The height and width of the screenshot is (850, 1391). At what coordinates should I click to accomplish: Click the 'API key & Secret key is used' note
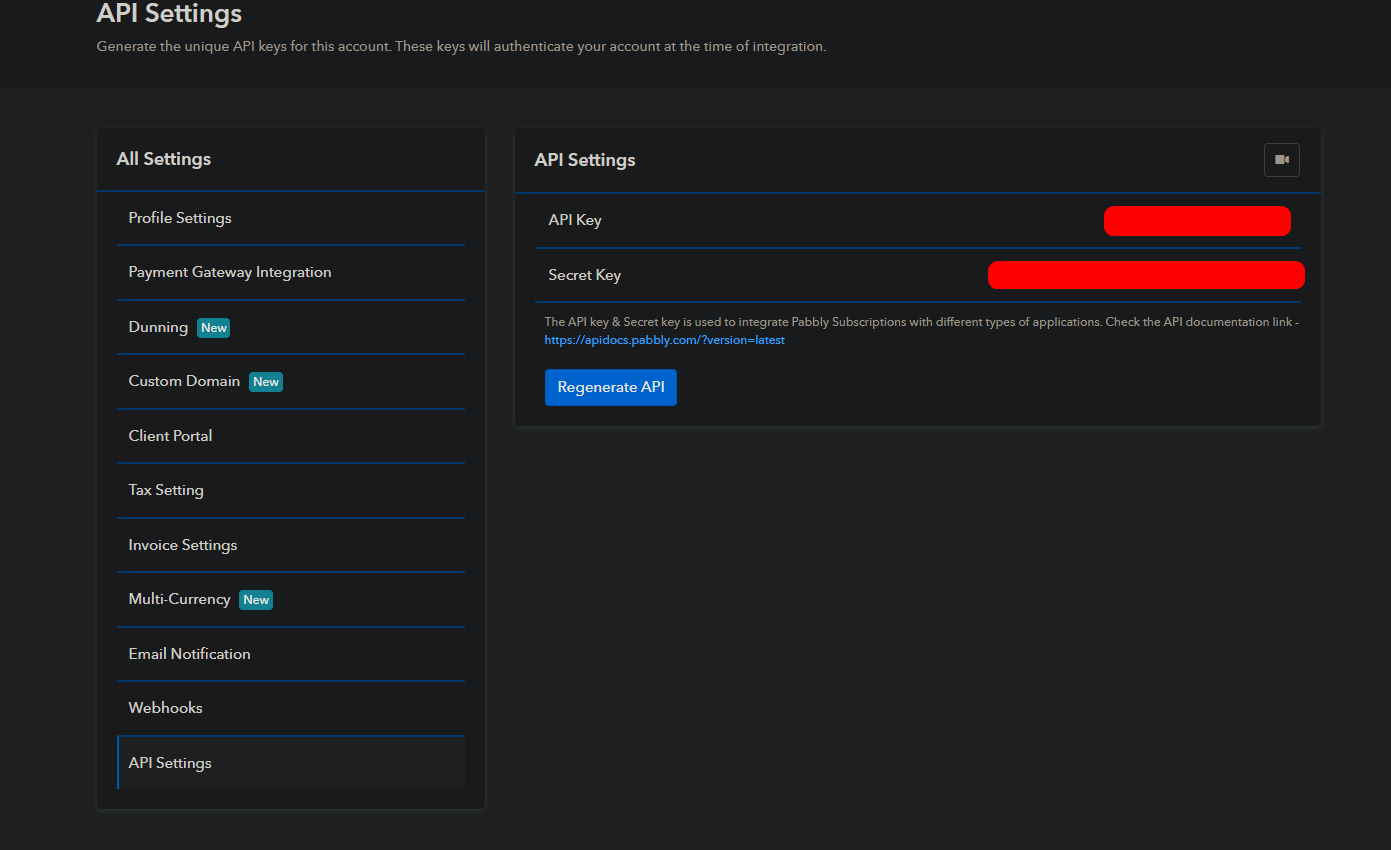pyautogui.click(x=921, y=322)
